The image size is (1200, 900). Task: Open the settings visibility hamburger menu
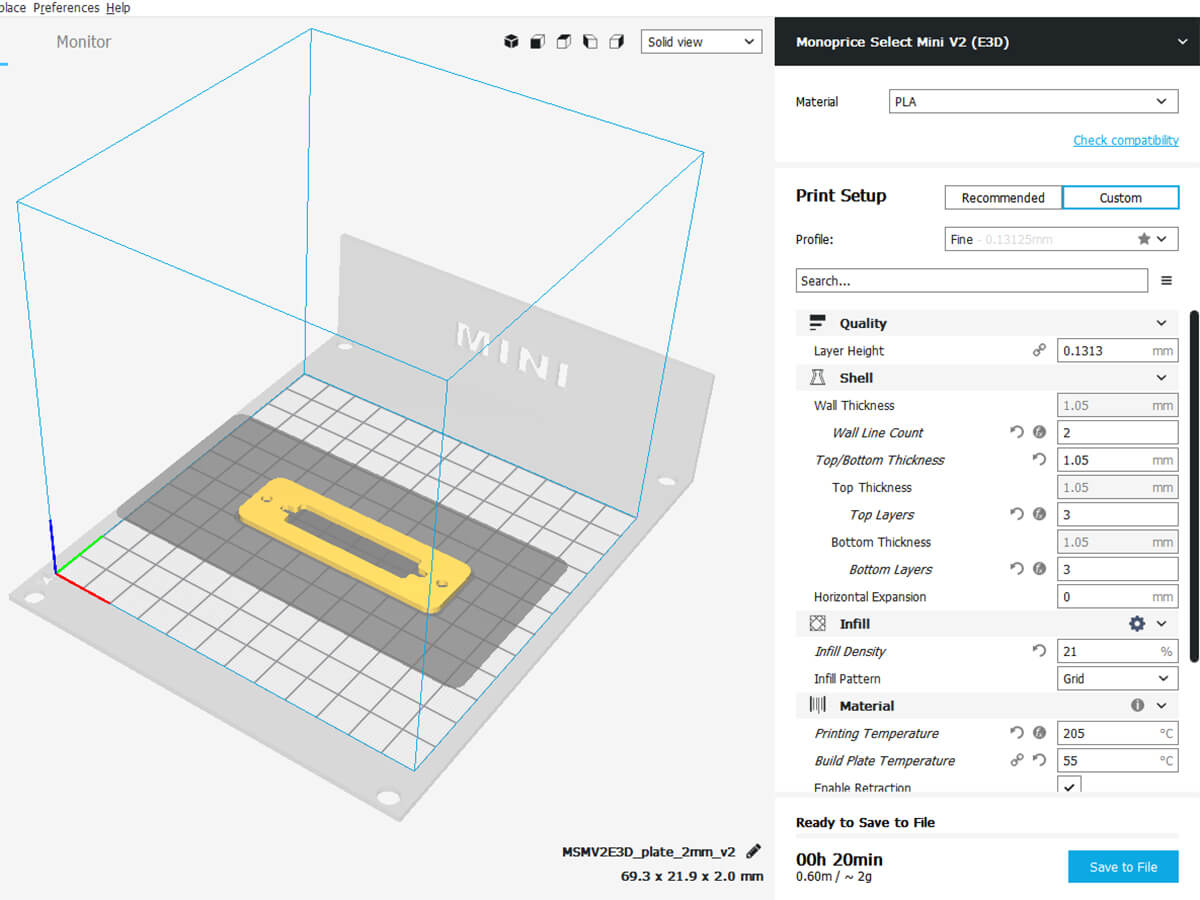coord(1166,281)
